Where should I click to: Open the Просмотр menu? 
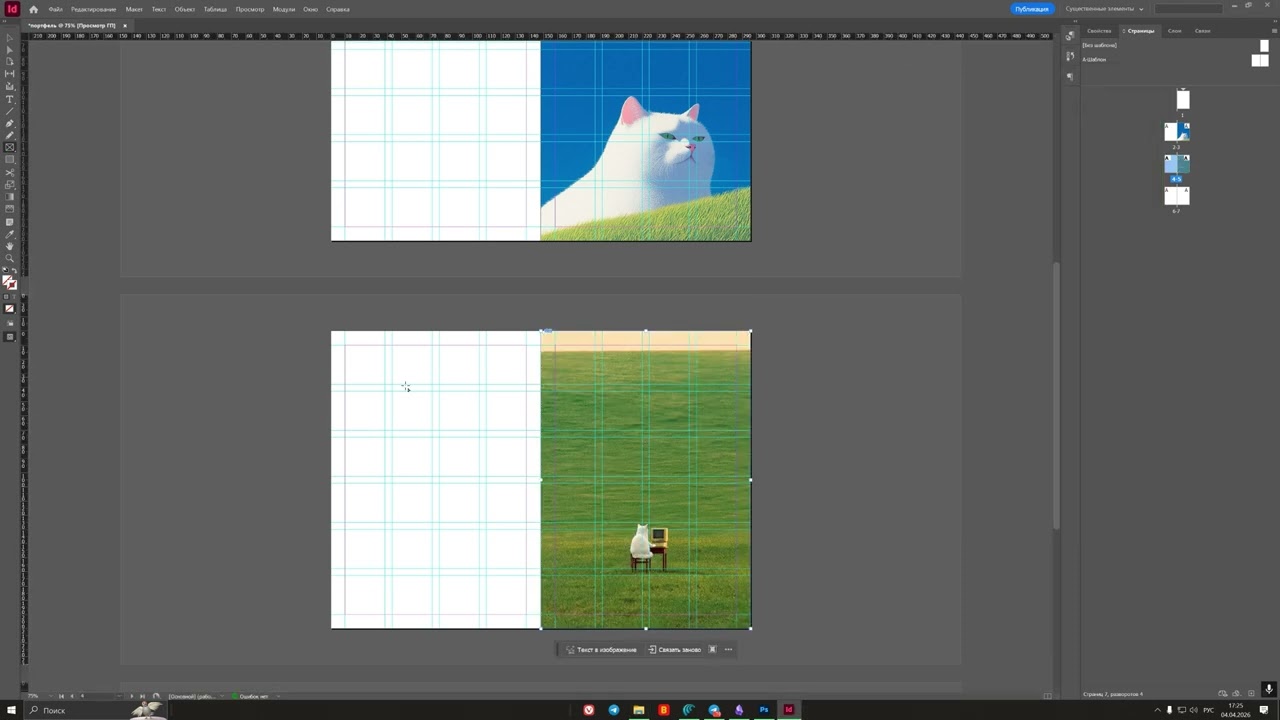tap(250, 9)
